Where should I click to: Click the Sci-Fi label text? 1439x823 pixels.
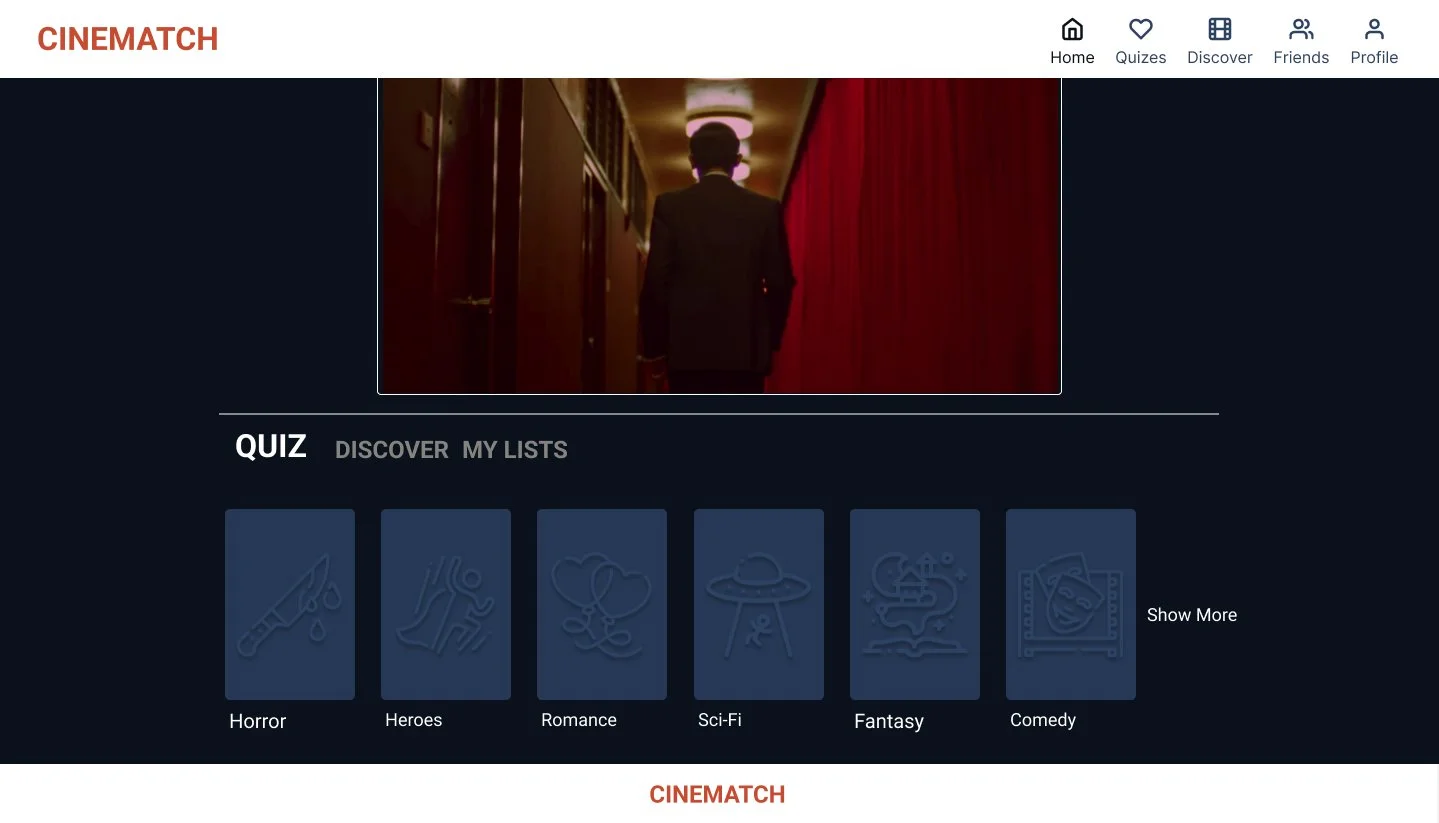720,720
